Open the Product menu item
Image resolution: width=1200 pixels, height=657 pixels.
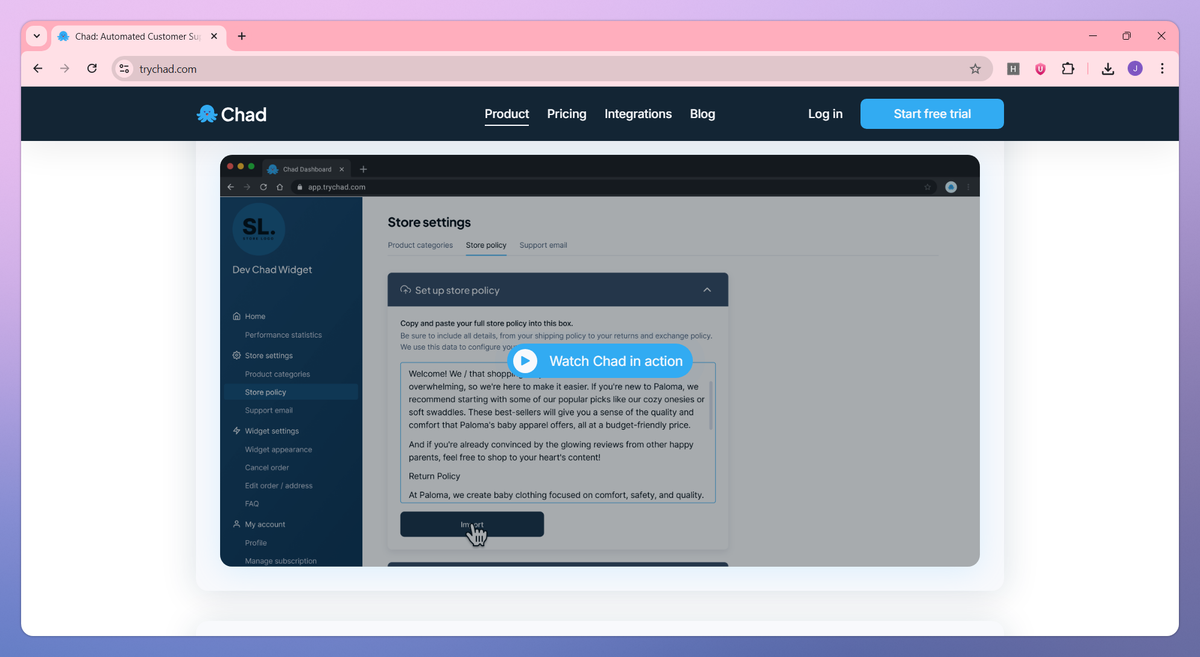(507, 114)
